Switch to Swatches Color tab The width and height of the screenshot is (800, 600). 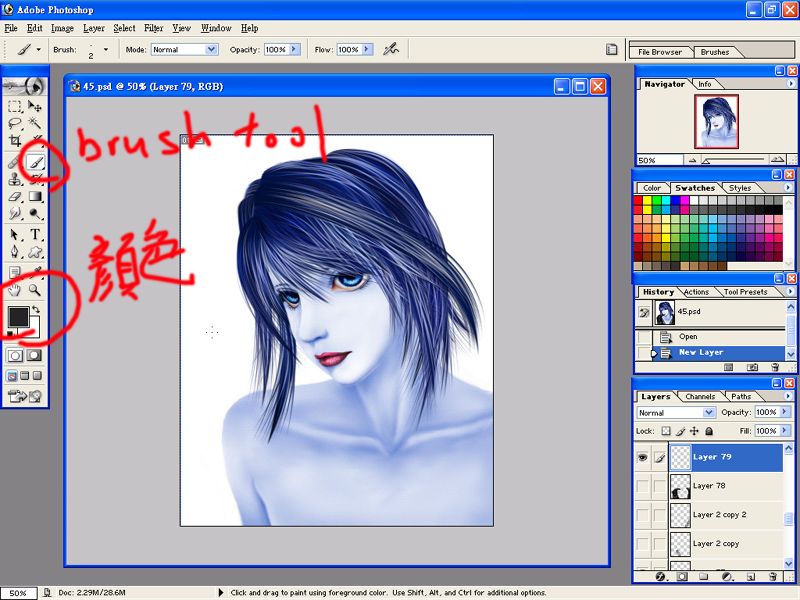pos(652,188)
